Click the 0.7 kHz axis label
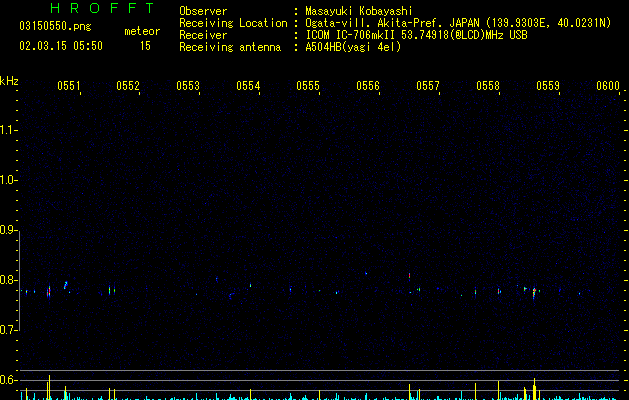 (8, 330)
